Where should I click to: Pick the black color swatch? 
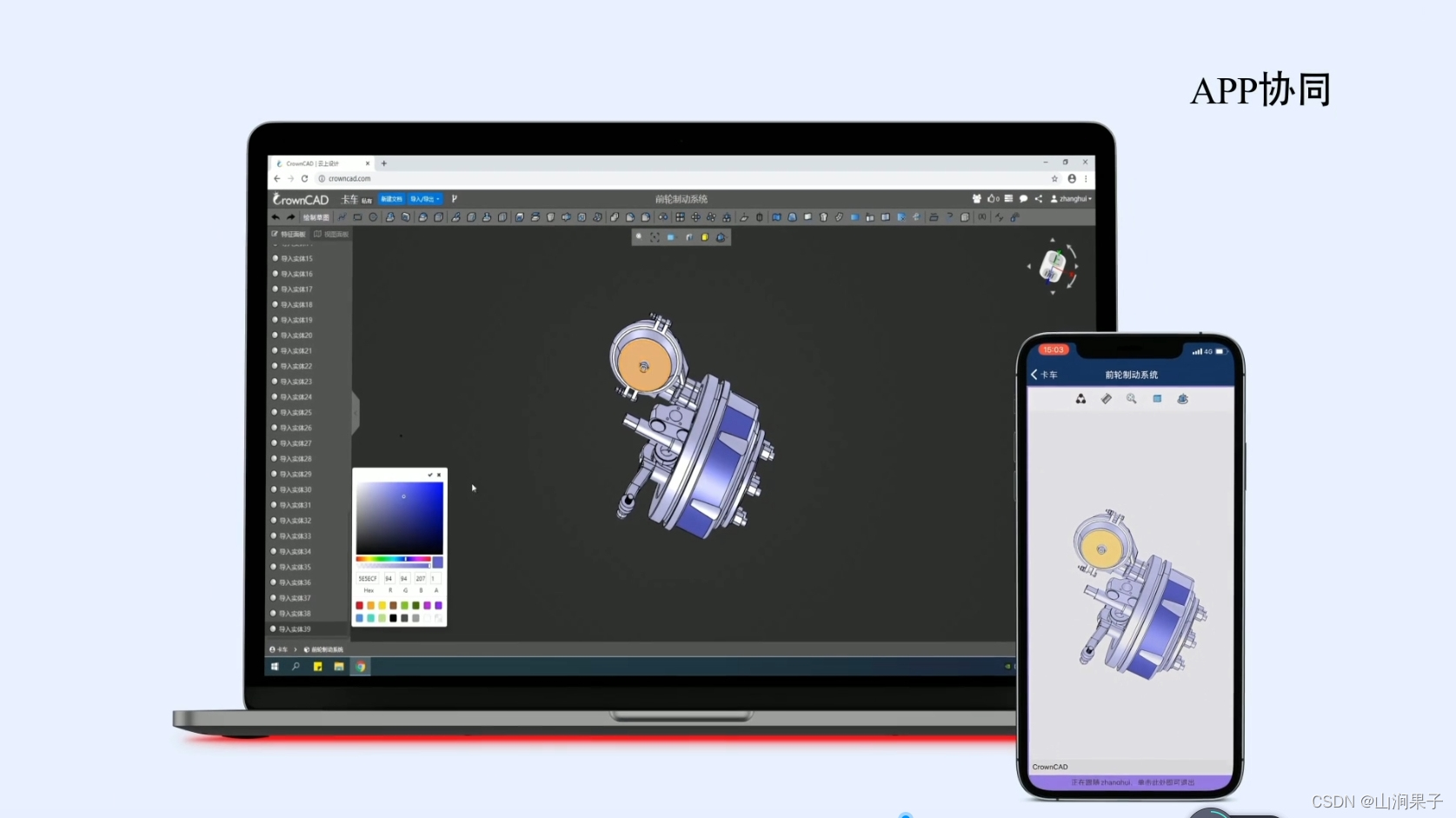pos(393,618)
